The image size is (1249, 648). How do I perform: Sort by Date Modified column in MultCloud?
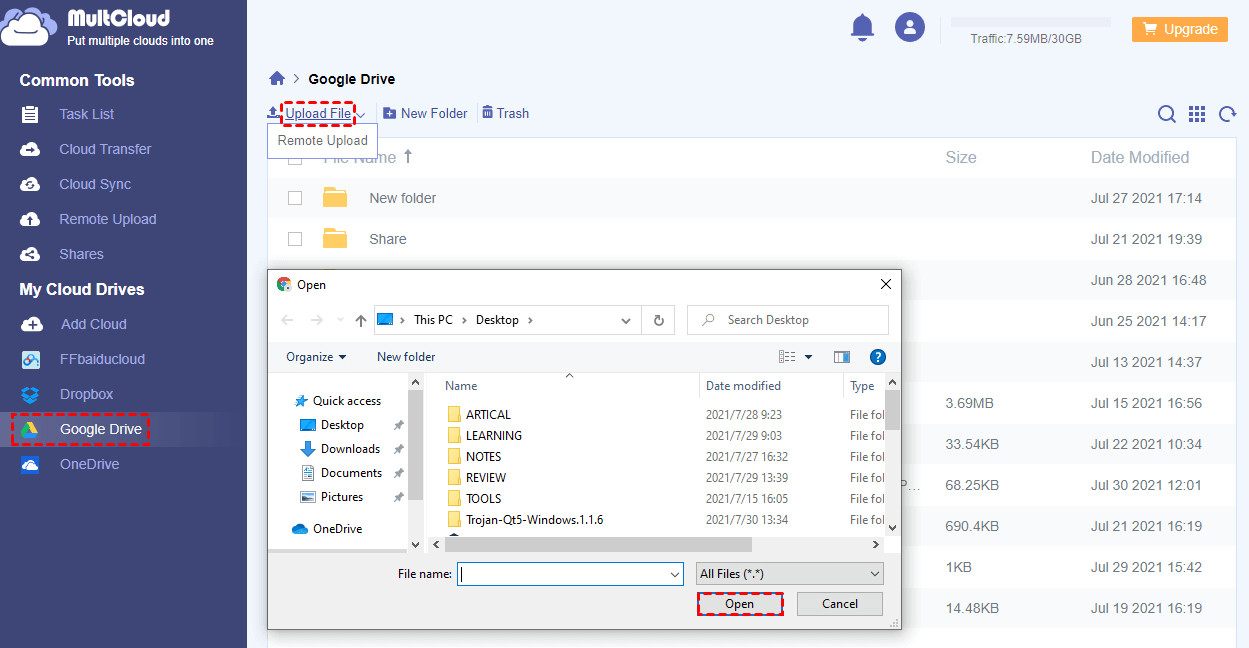(x=1139, y=157)
